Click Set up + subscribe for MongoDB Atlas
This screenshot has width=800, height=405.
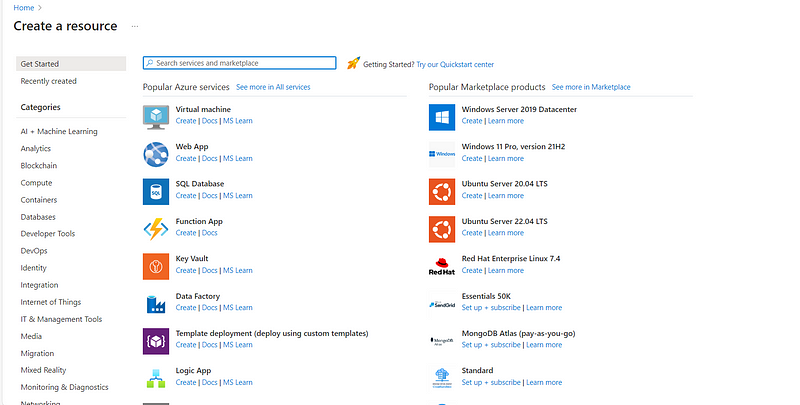[x=491, y=345]
